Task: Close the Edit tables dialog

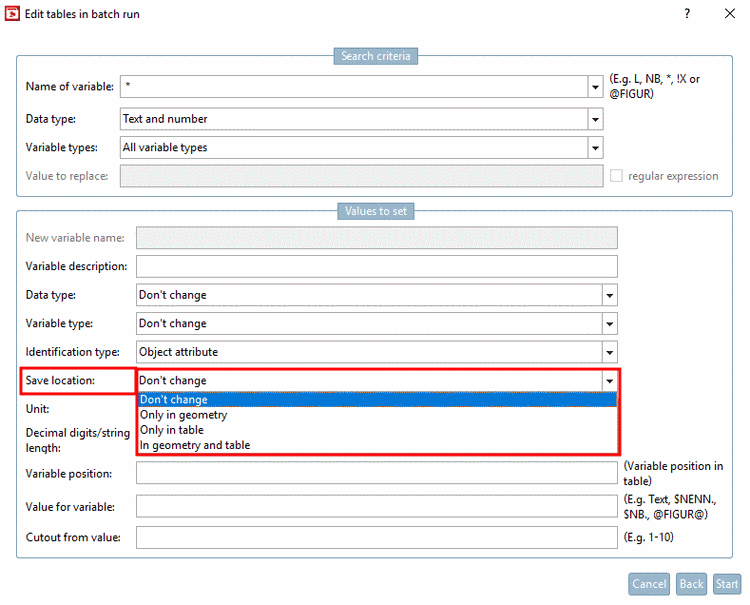Action: point(730,14)
